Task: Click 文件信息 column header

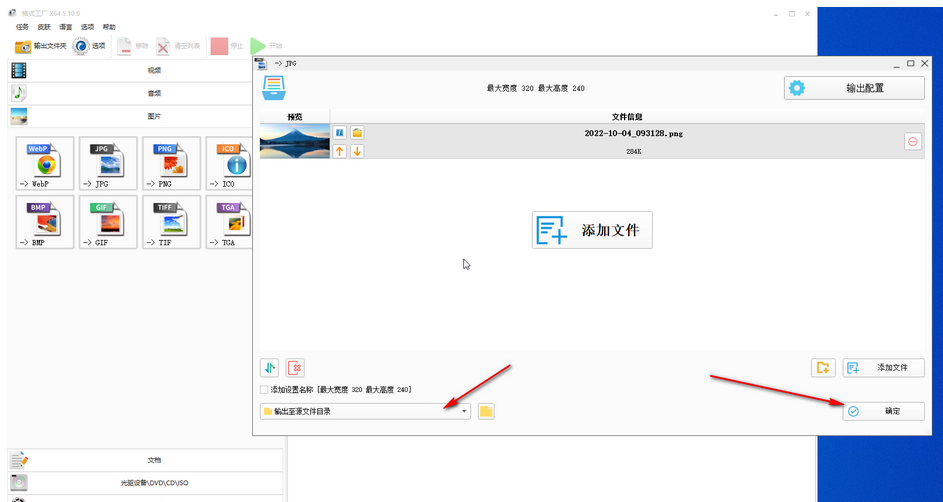Action: point(627,117)
